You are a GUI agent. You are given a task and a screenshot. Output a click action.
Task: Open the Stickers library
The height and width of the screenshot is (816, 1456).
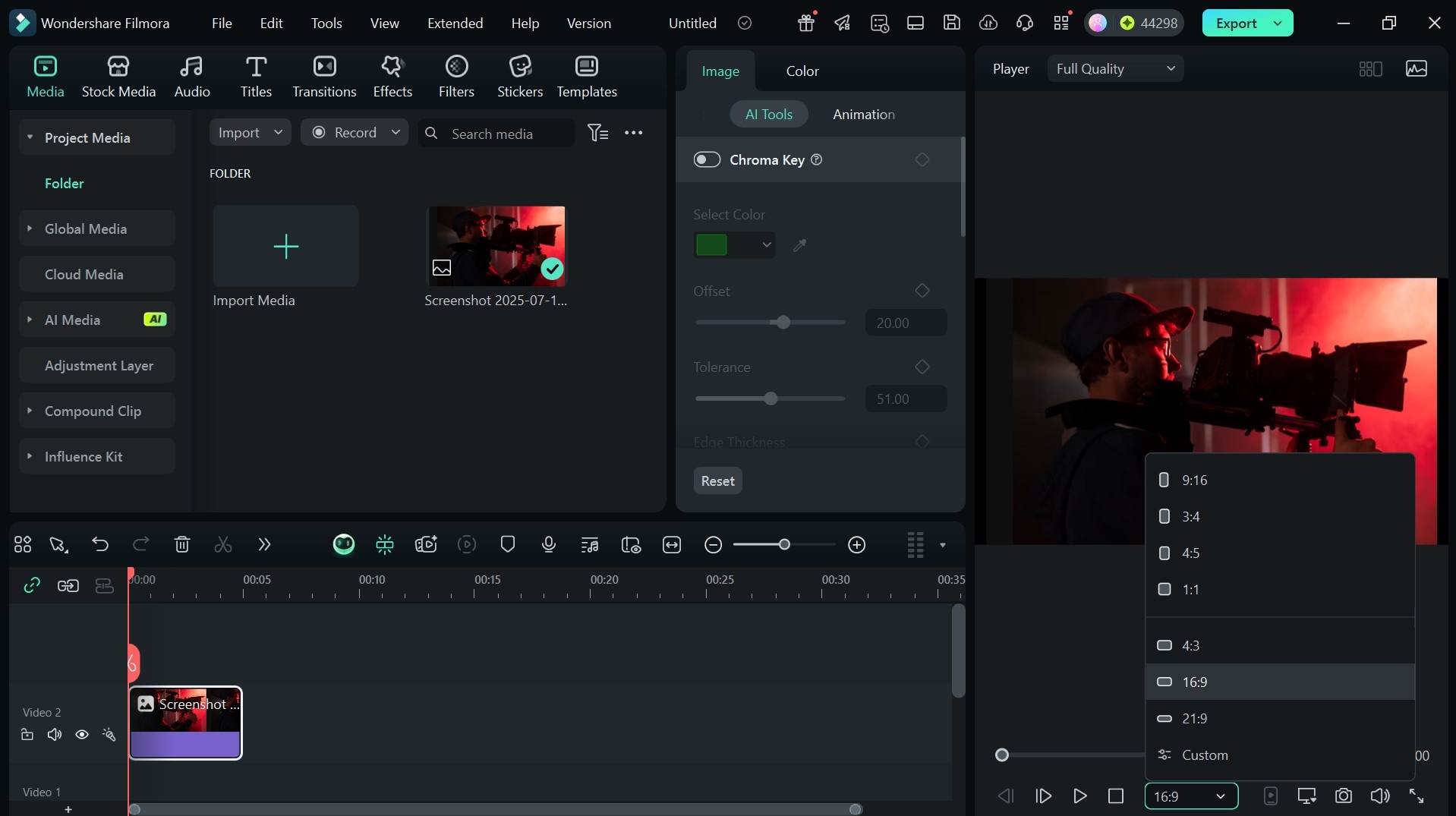(520, 77)
